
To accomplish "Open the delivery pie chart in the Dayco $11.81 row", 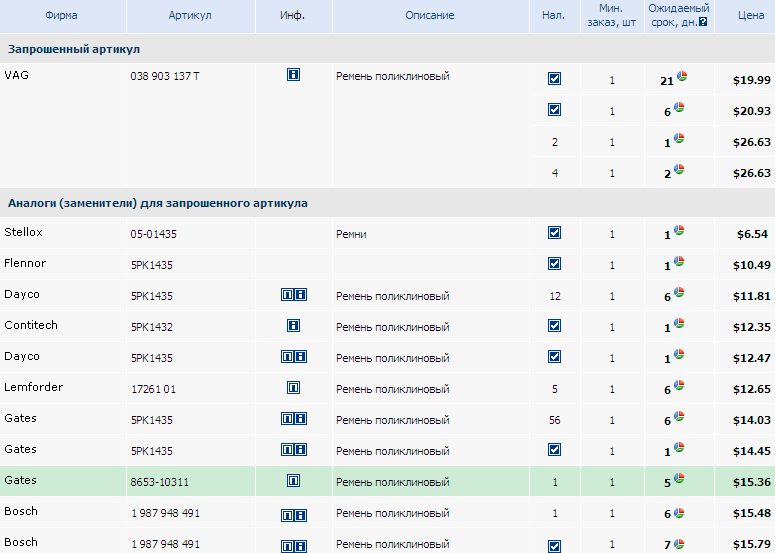I will point(679,292).
